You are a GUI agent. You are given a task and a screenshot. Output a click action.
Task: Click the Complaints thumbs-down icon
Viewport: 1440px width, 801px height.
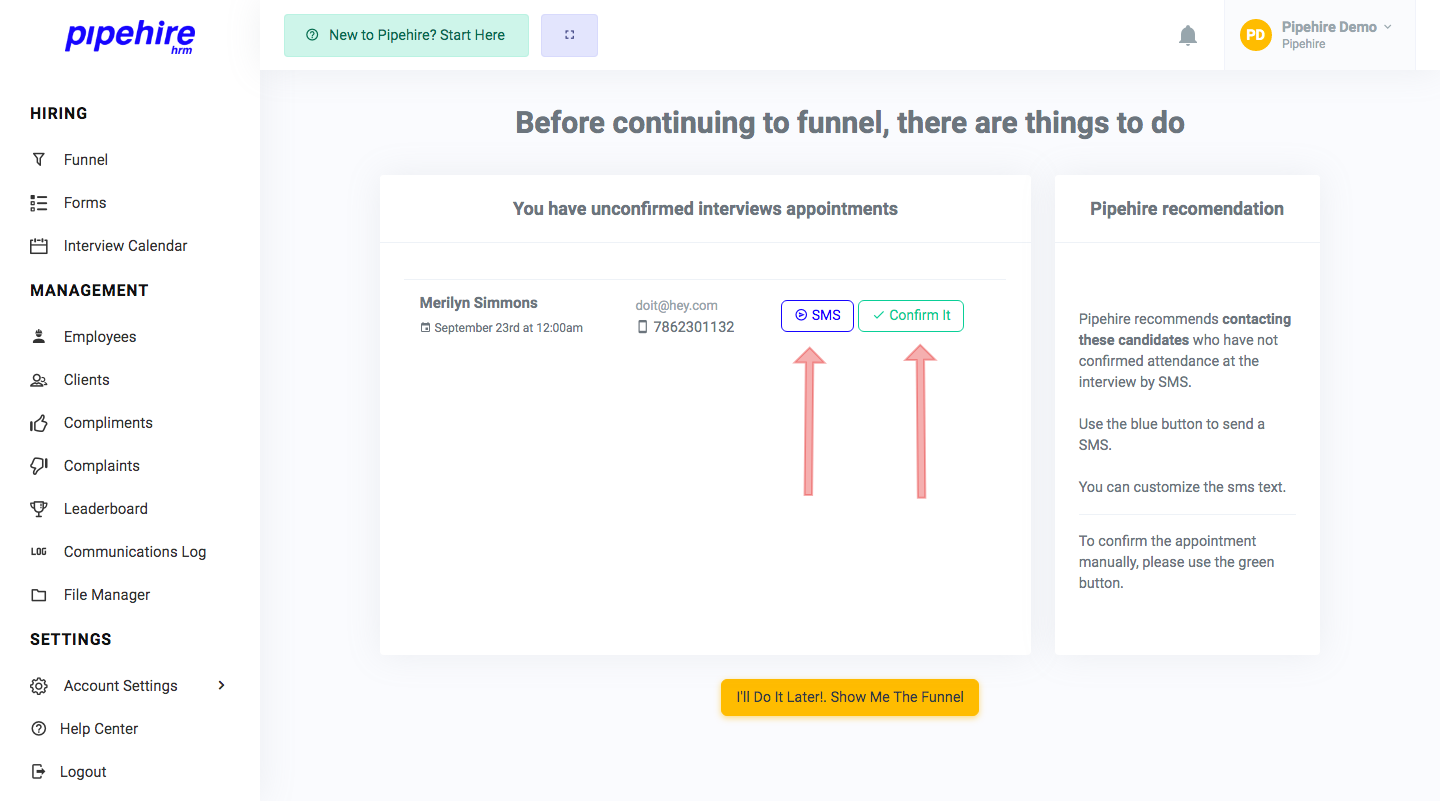39,466
